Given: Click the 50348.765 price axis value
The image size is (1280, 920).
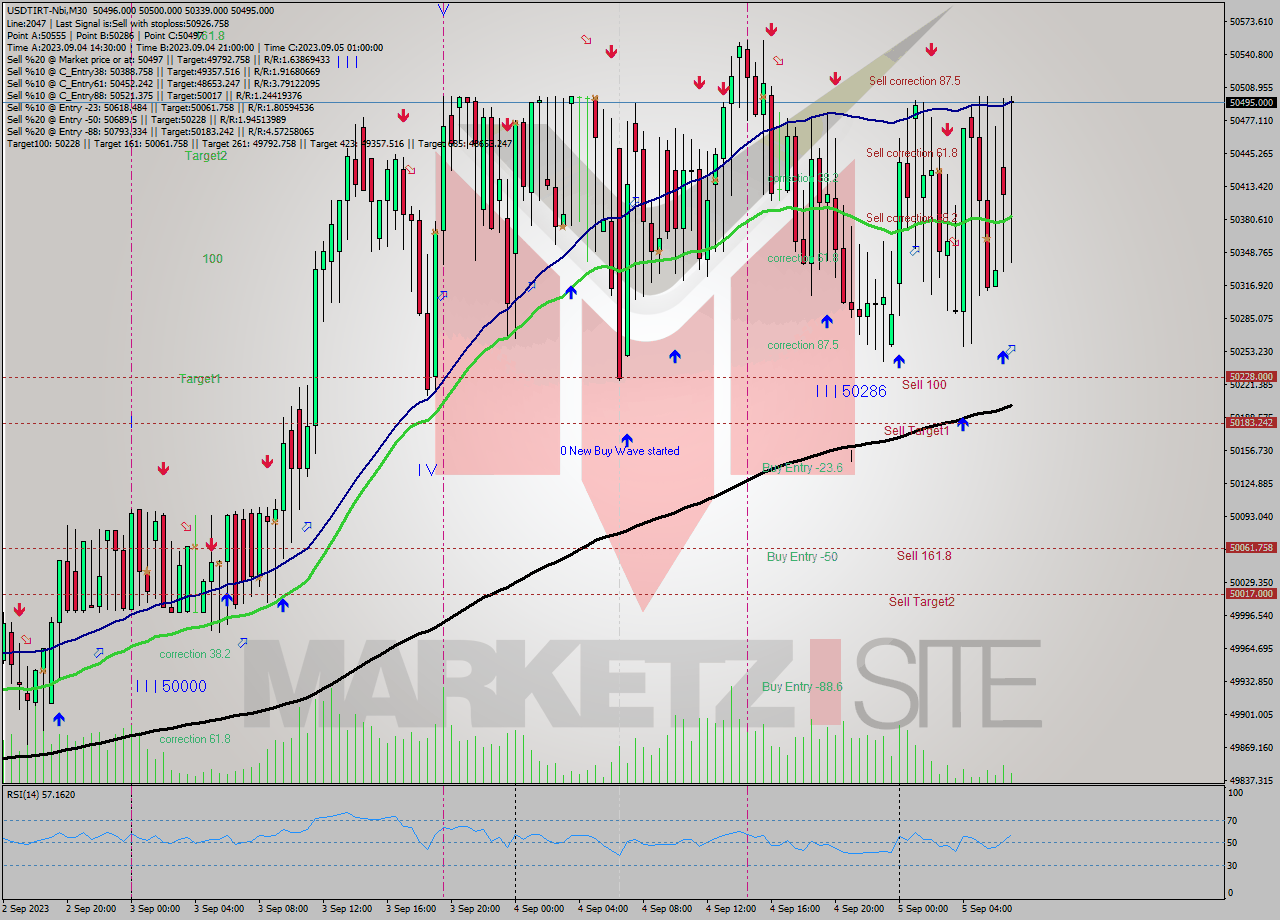Looking at the screenshot, I should 1251,252.
